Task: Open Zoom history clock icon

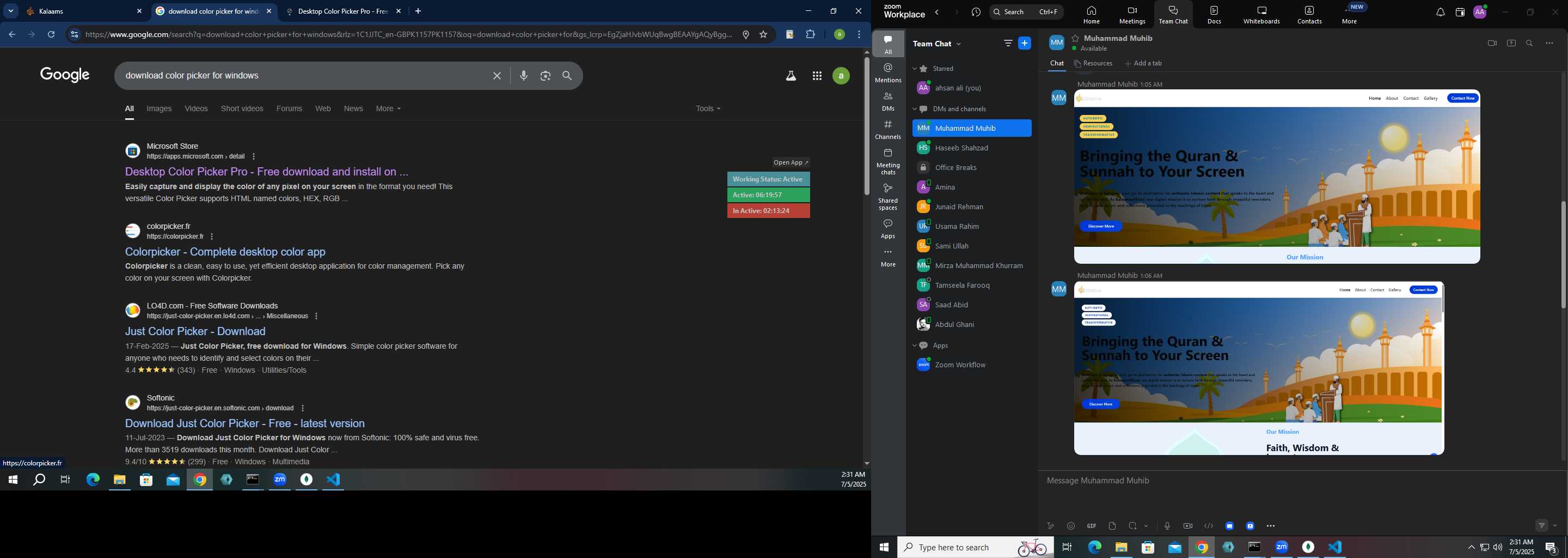Action: pos(976,12)
